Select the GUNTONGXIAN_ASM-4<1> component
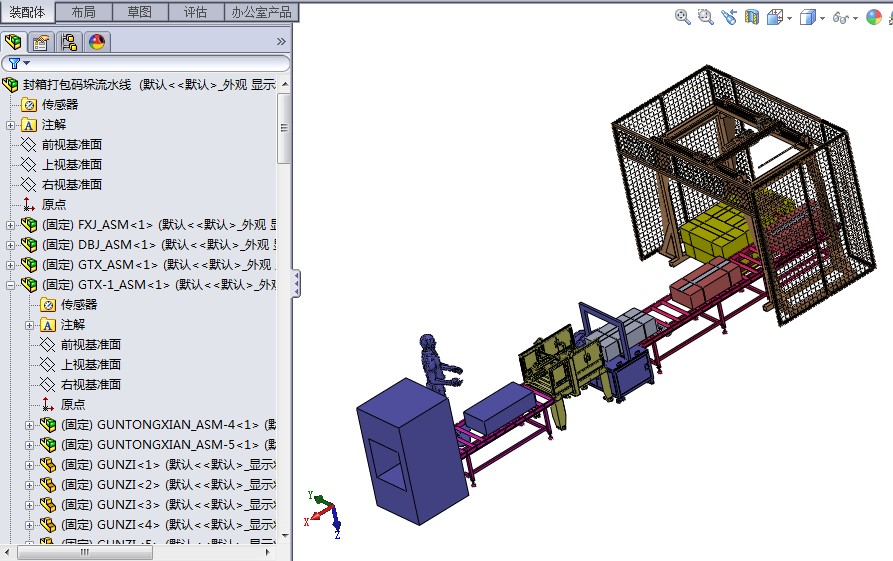 (x=168, y=425)
